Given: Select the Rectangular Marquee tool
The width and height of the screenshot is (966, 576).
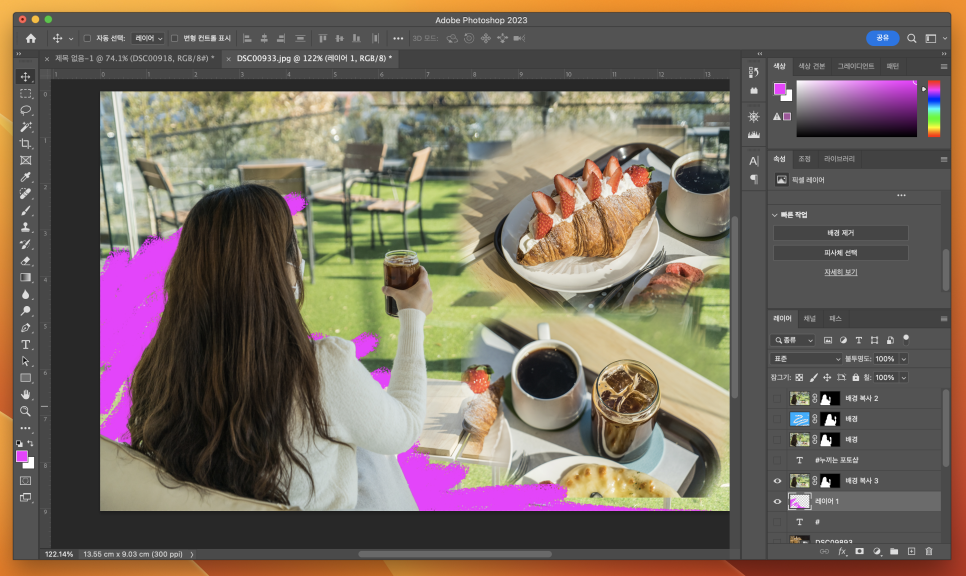Looking at the screenshot, I should tap(25, 94).
